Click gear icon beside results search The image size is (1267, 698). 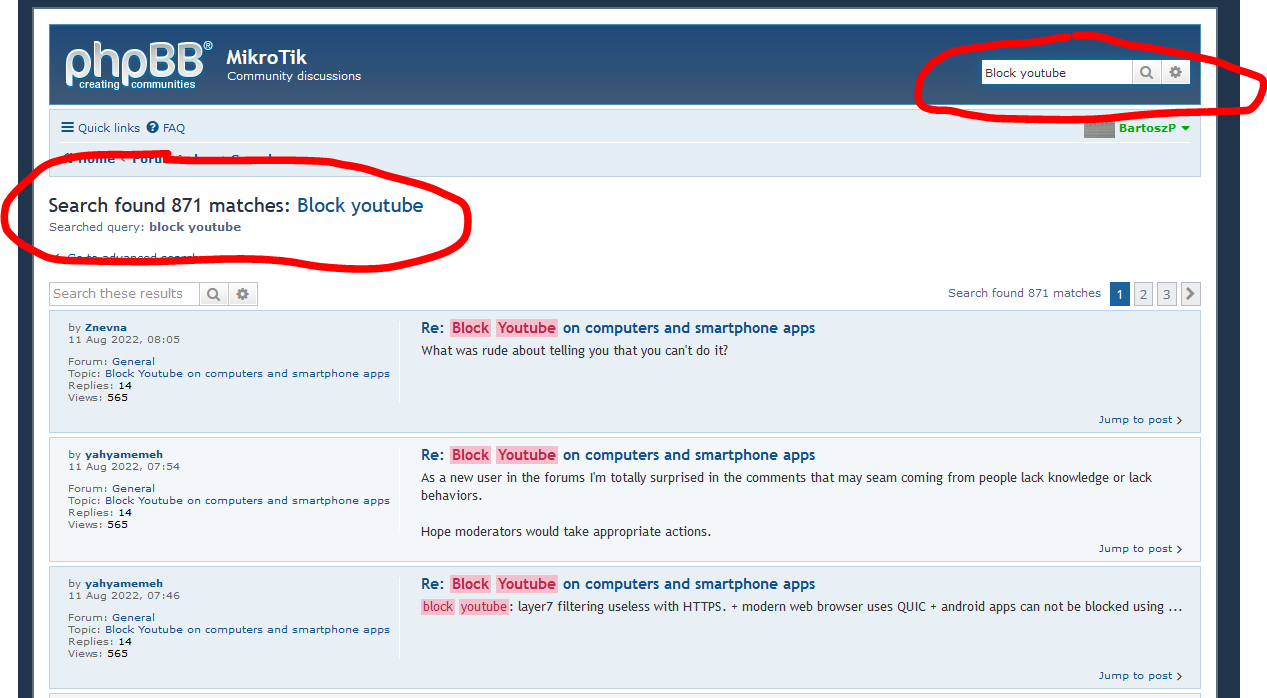coord(243,294)
